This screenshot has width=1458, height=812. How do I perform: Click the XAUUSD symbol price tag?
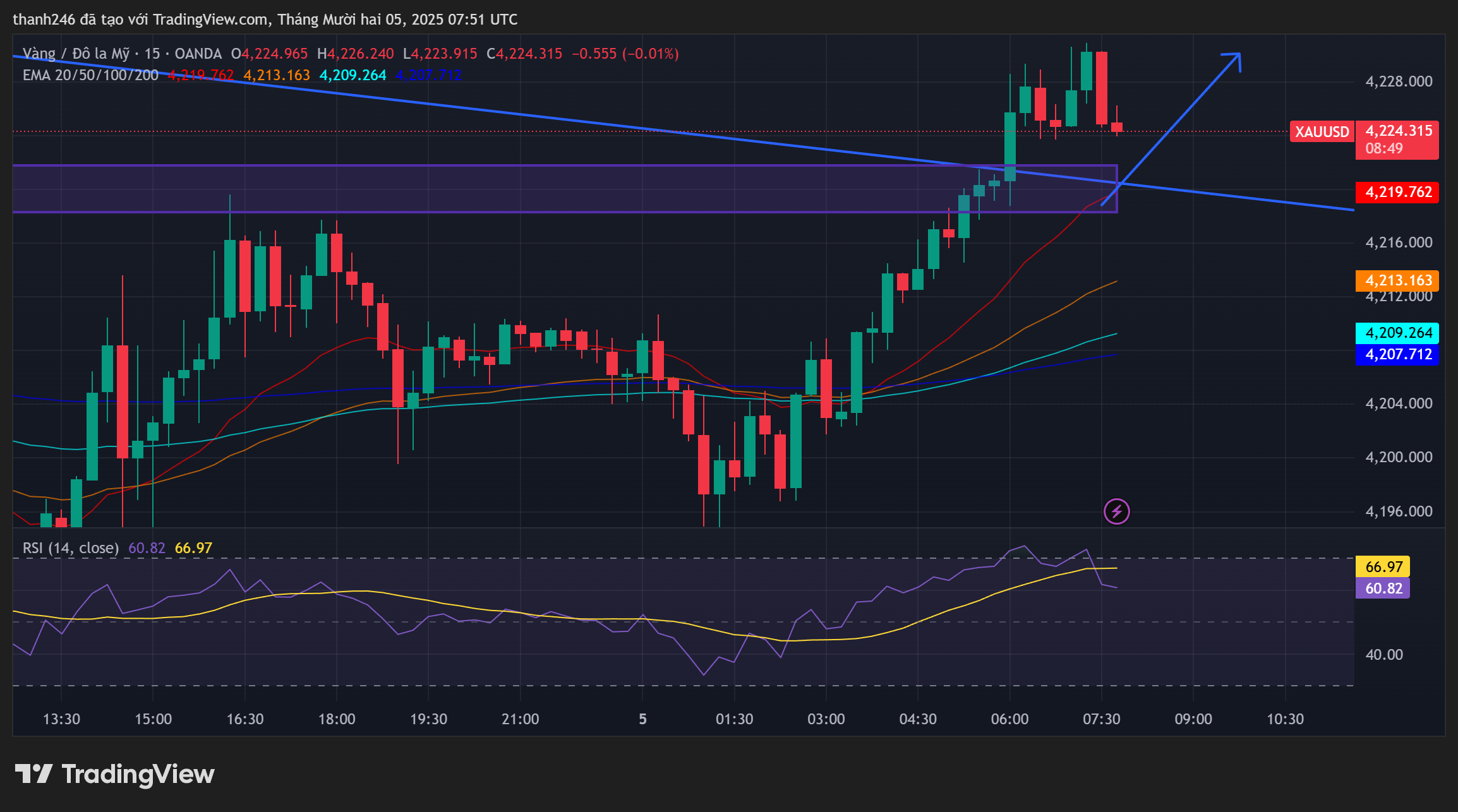[1322, 131]
